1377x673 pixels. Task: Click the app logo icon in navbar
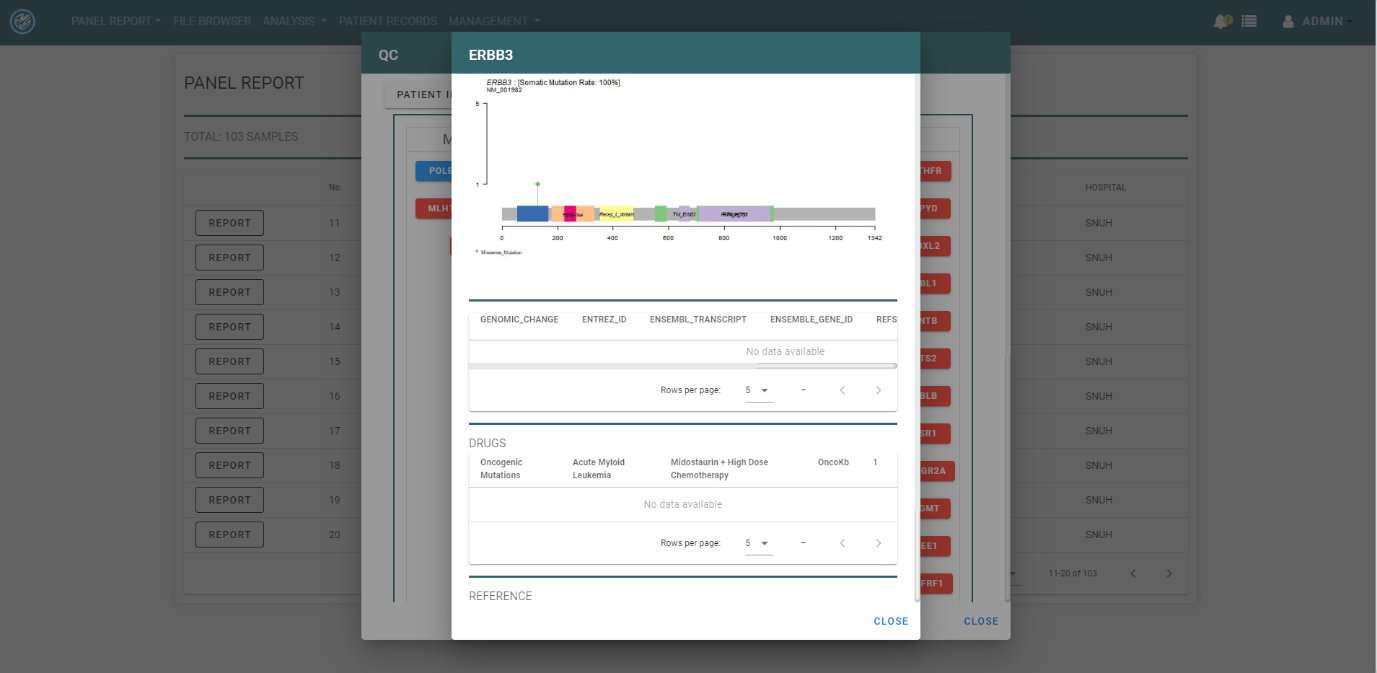pyautogui.click(x=22, y=21)
